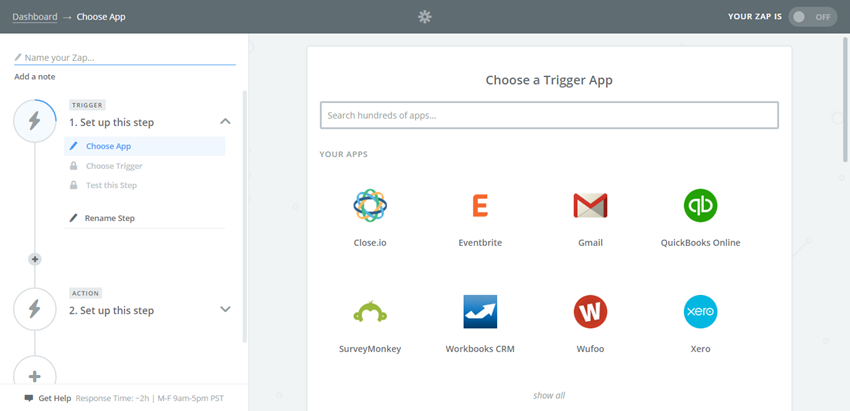Select the QuickBooks Online icon

[700, 206]
